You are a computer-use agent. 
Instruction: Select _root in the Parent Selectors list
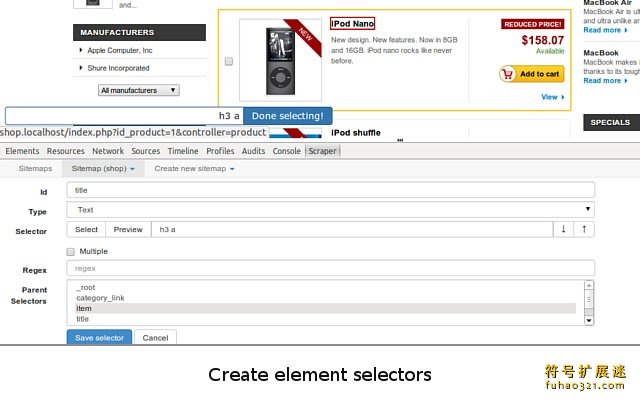326,287
